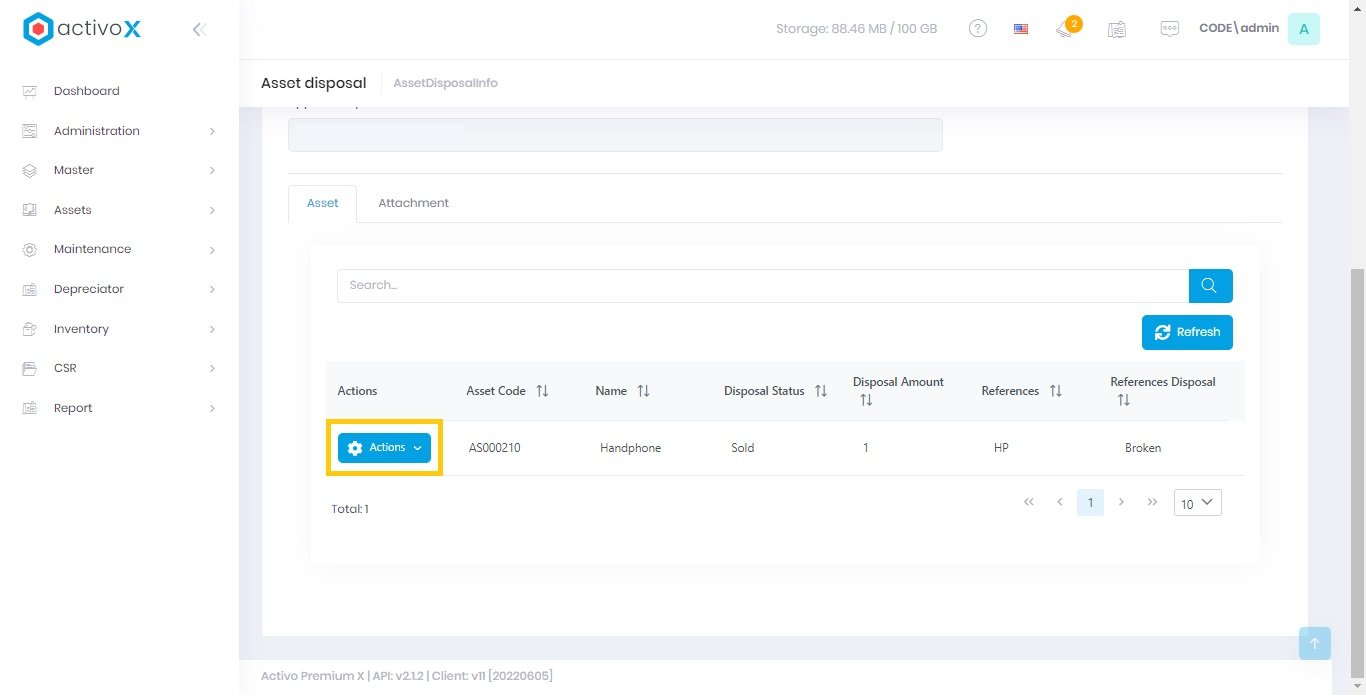The width and height of the screenshot is (1366, 696).
Task: Open notifications bell with badge
Action: 1065,29
